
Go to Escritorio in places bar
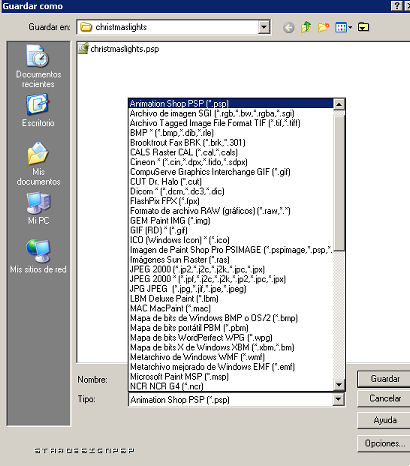tap(38, 110)
